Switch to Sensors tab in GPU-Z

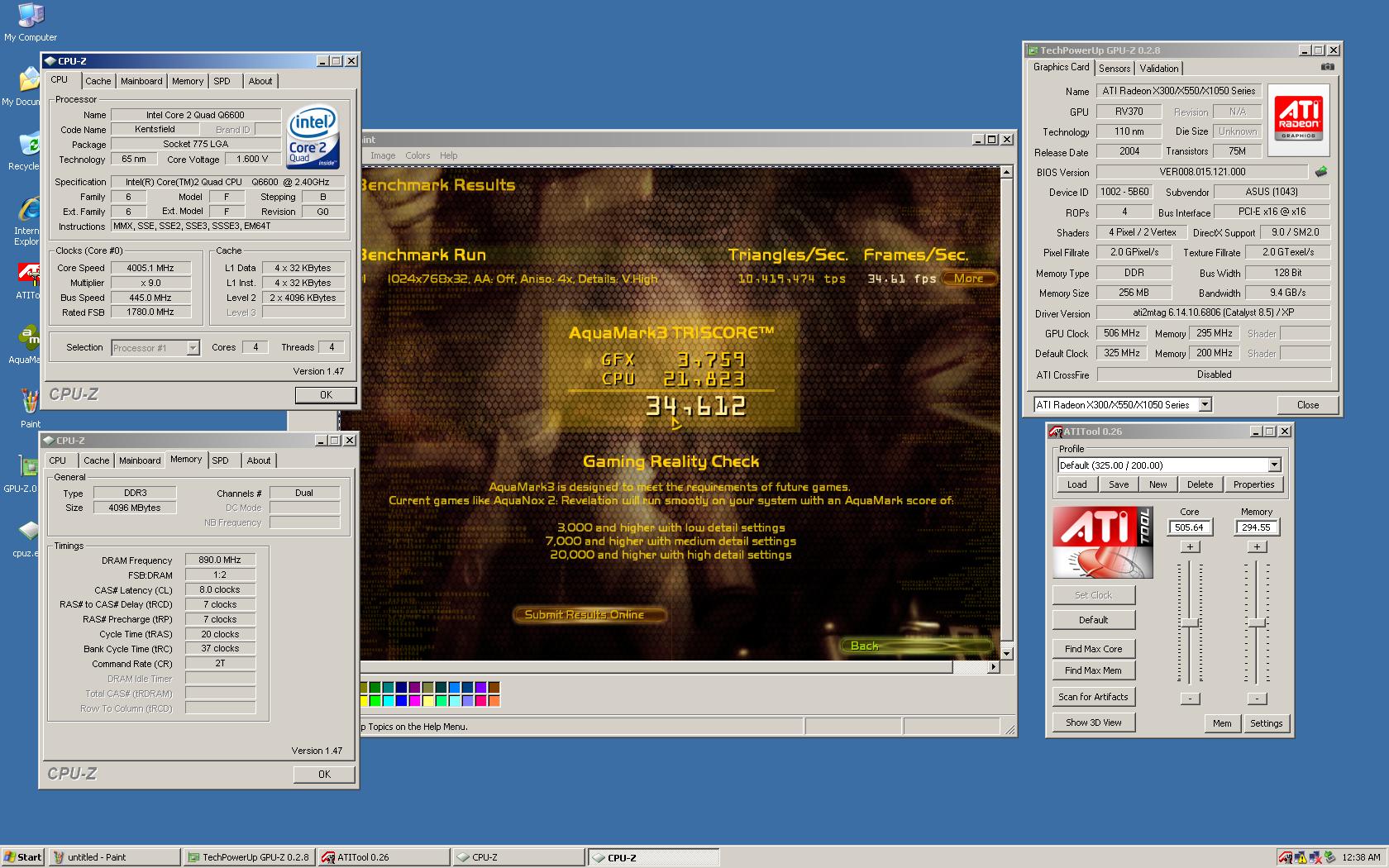(1115, 69)
